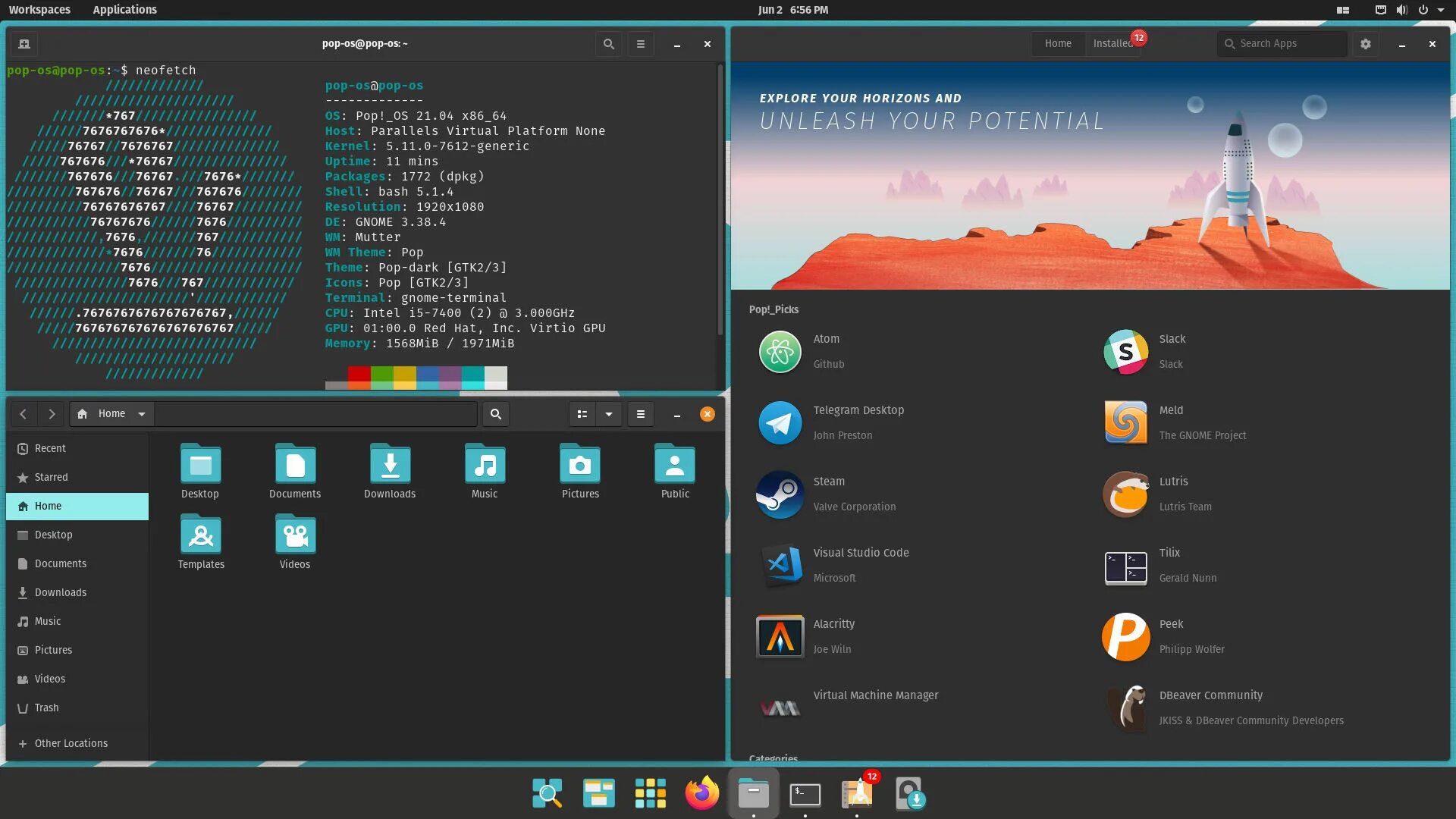Open the Files hamburger menu
Image resolution: width=1456 pixels, height=819 pixels.
[x=641, y=414]
